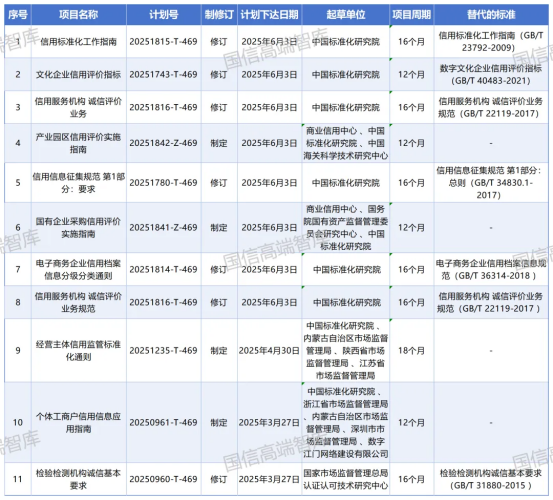Select replaced standard GB/T 34830.1-2017 cell

tap(490, 183)
